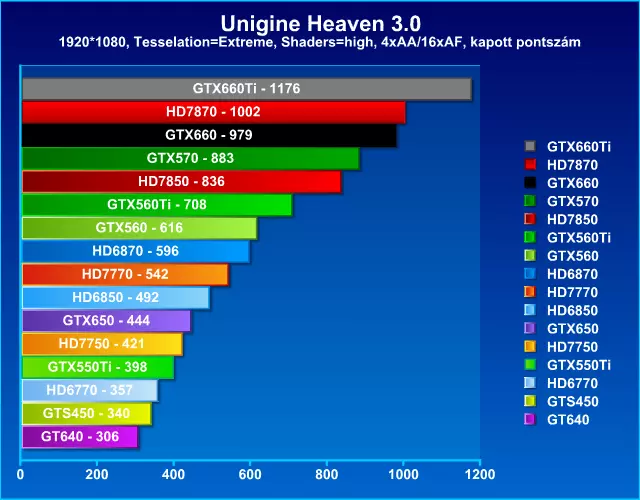Click the yellow-orange HD7750 legend swatch
The image size is (640, 500).
click(x=530, y=347)
